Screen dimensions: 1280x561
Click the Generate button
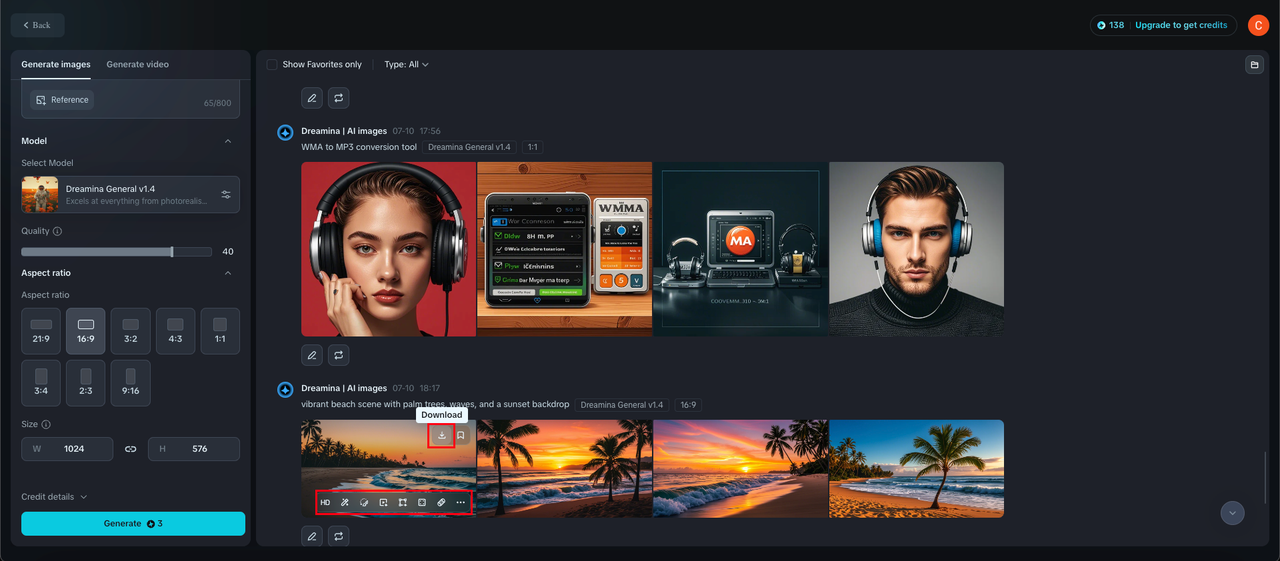[x=133, y=524]
